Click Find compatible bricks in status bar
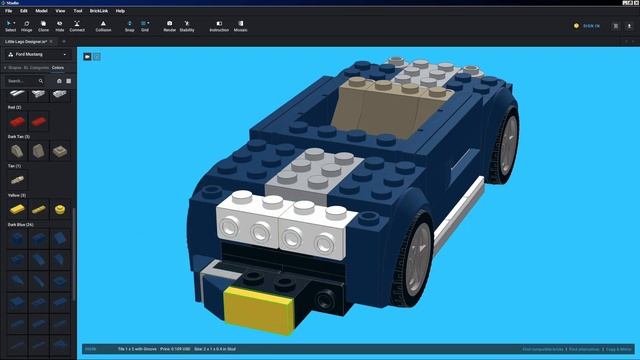Screen dimensions: 640x360 (x=543, y=349)
